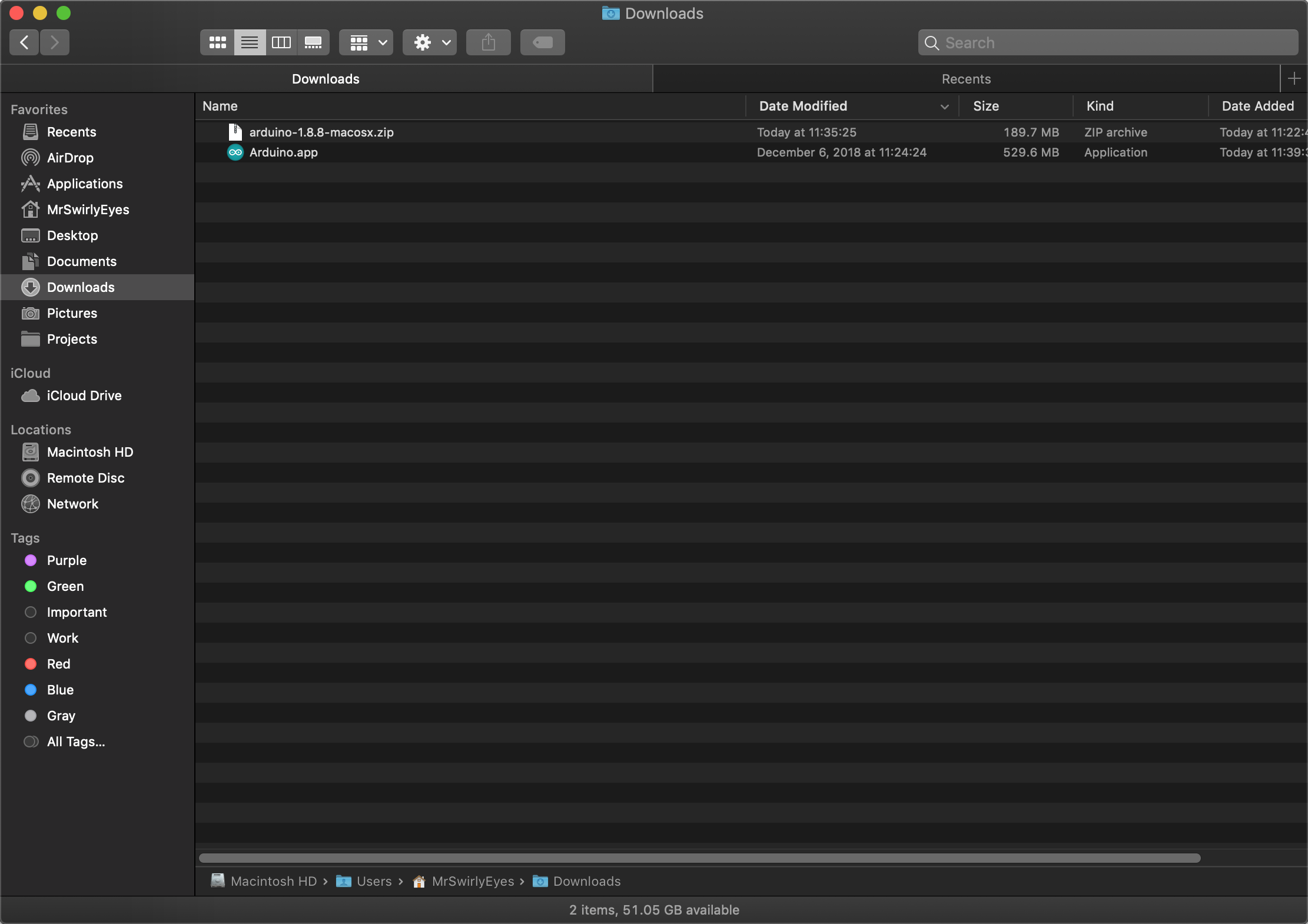Switch to the Recents tab
This screenshot has height=924, width=1308.
pyautogui.click(x=965, y=79)
